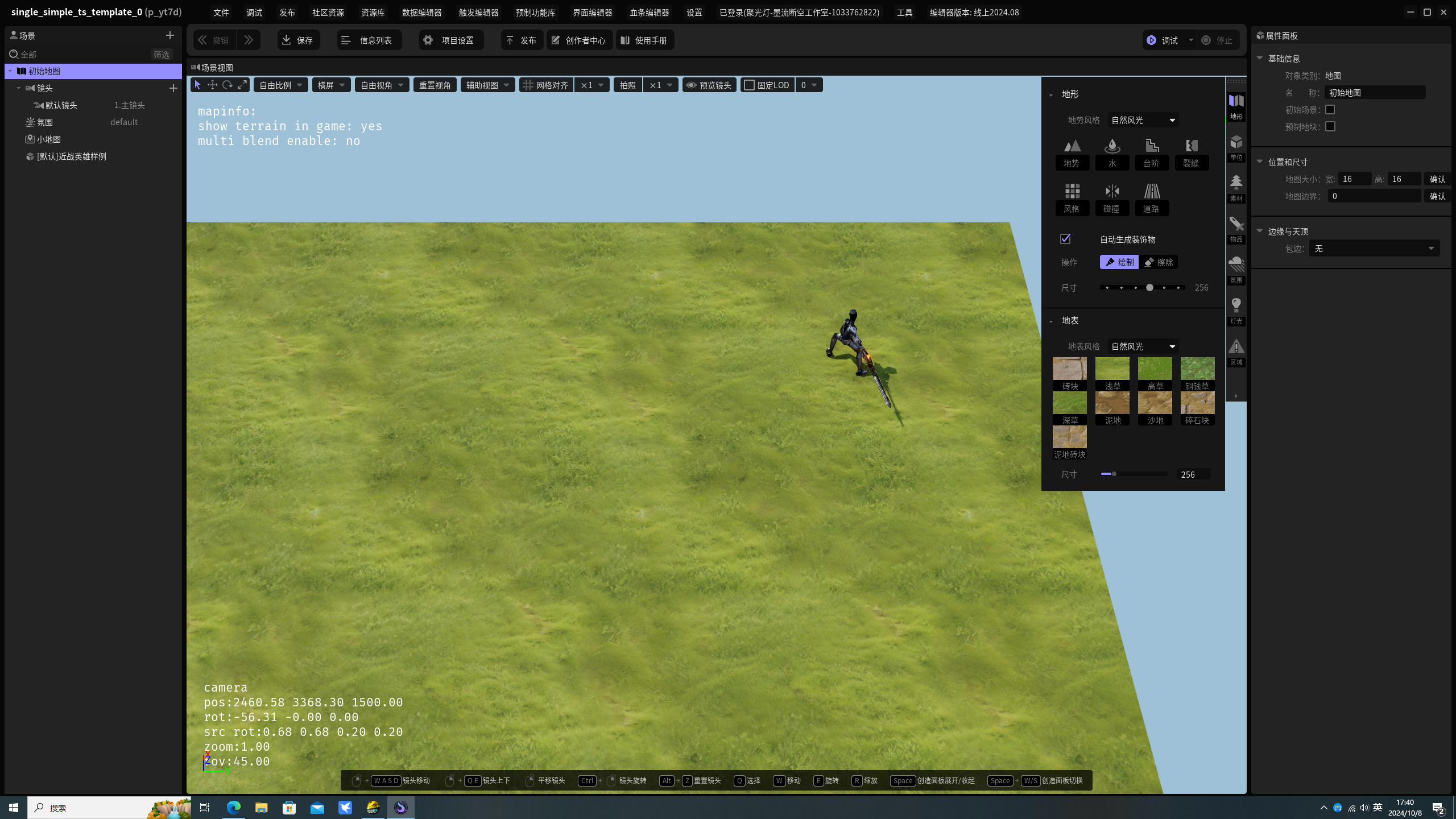The height and width of the screenshot is (819, 1456).
Task: Click the save button
Action: click(x=299, y=40)
